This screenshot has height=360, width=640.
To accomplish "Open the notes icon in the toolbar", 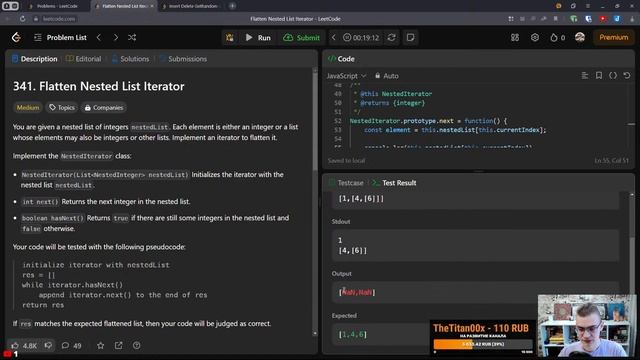I will click(410, 38).
